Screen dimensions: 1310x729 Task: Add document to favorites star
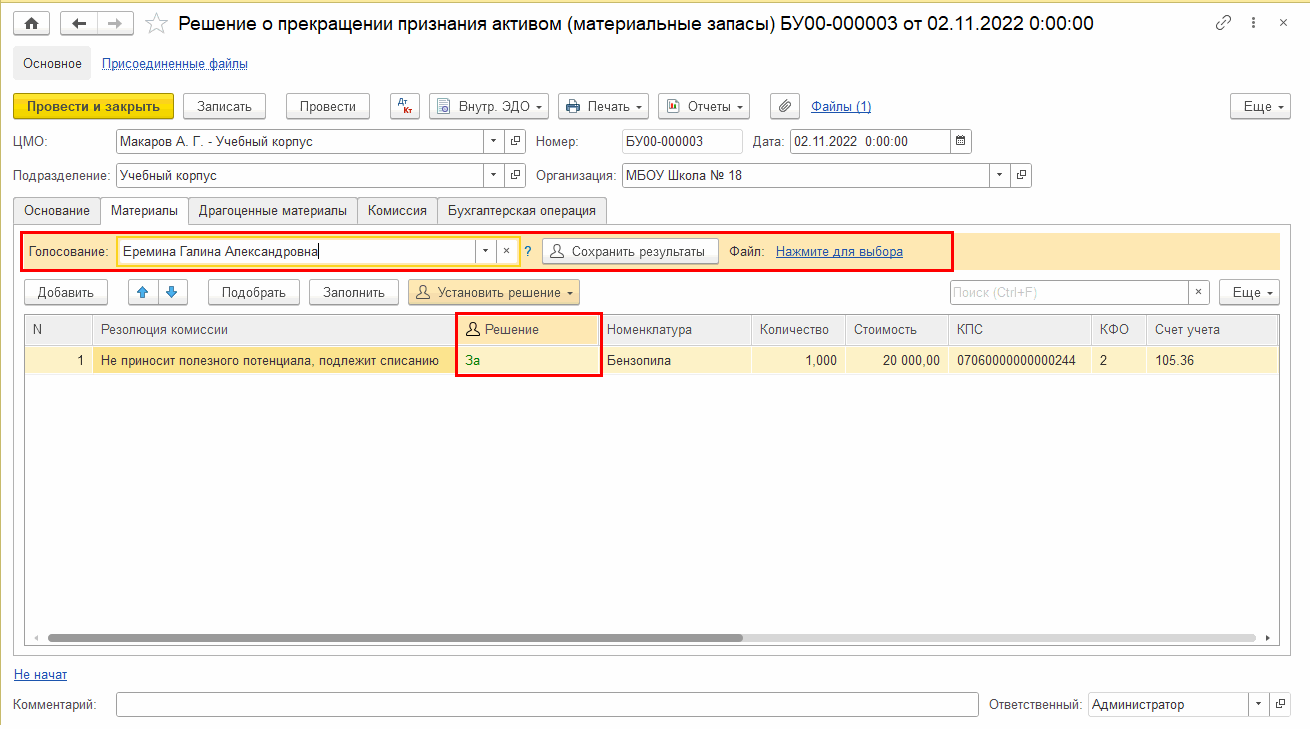pyautogui.click(x=156, y=23)
